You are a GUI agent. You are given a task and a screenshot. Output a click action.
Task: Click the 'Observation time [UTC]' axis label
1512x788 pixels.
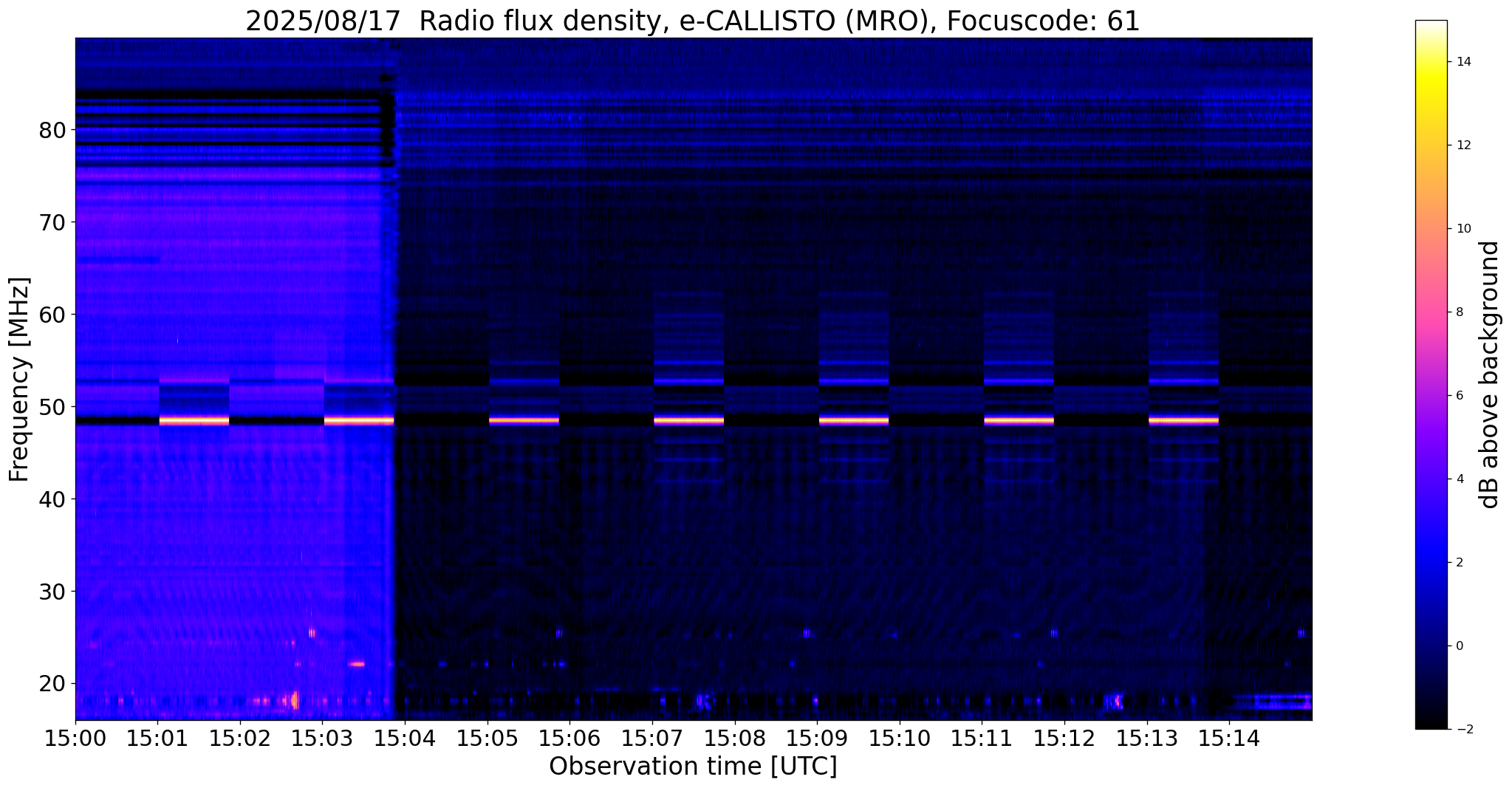[693, 766]
